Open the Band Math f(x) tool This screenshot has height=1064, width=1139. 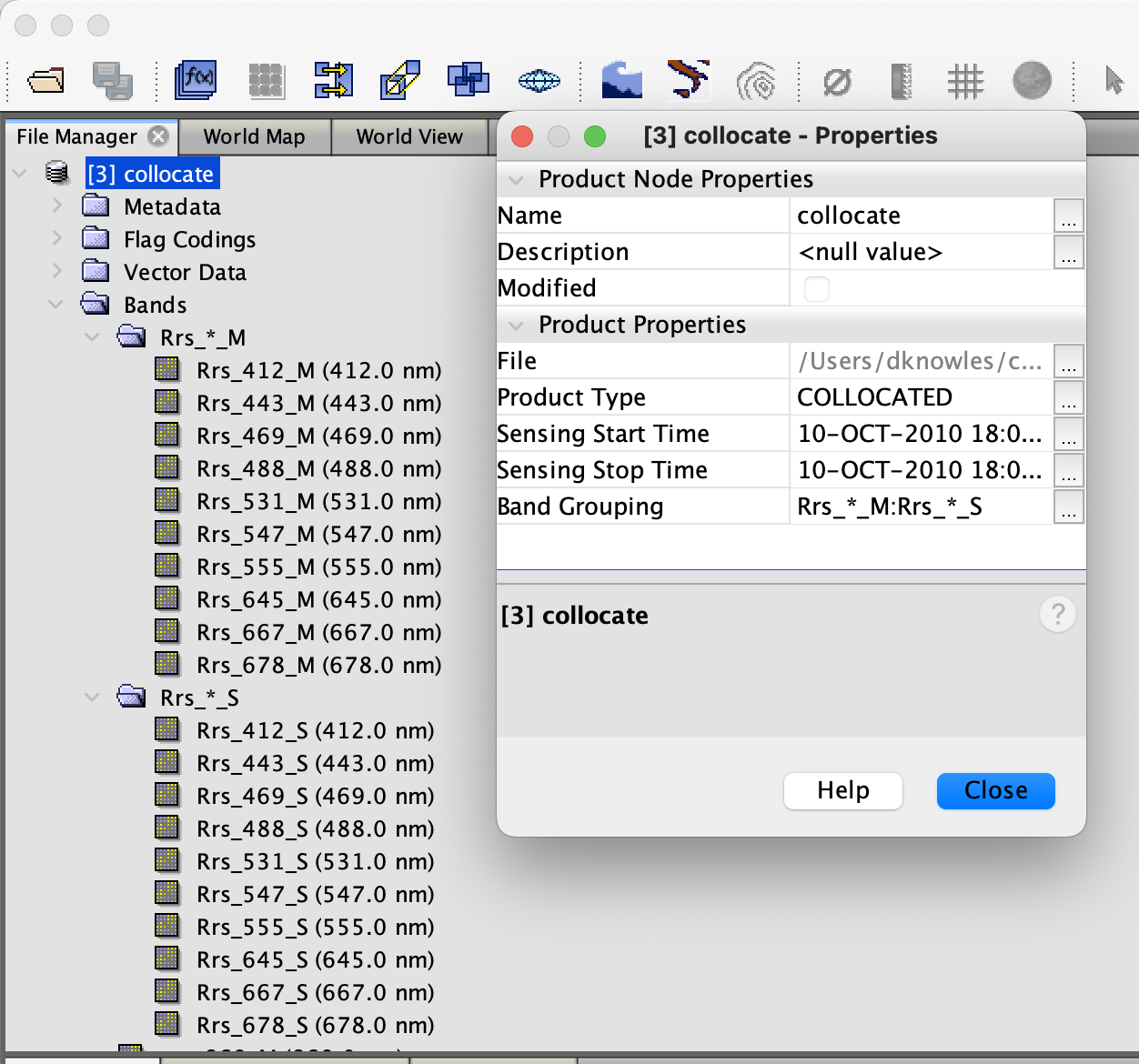pyautogui.click(x=197, y=81)
